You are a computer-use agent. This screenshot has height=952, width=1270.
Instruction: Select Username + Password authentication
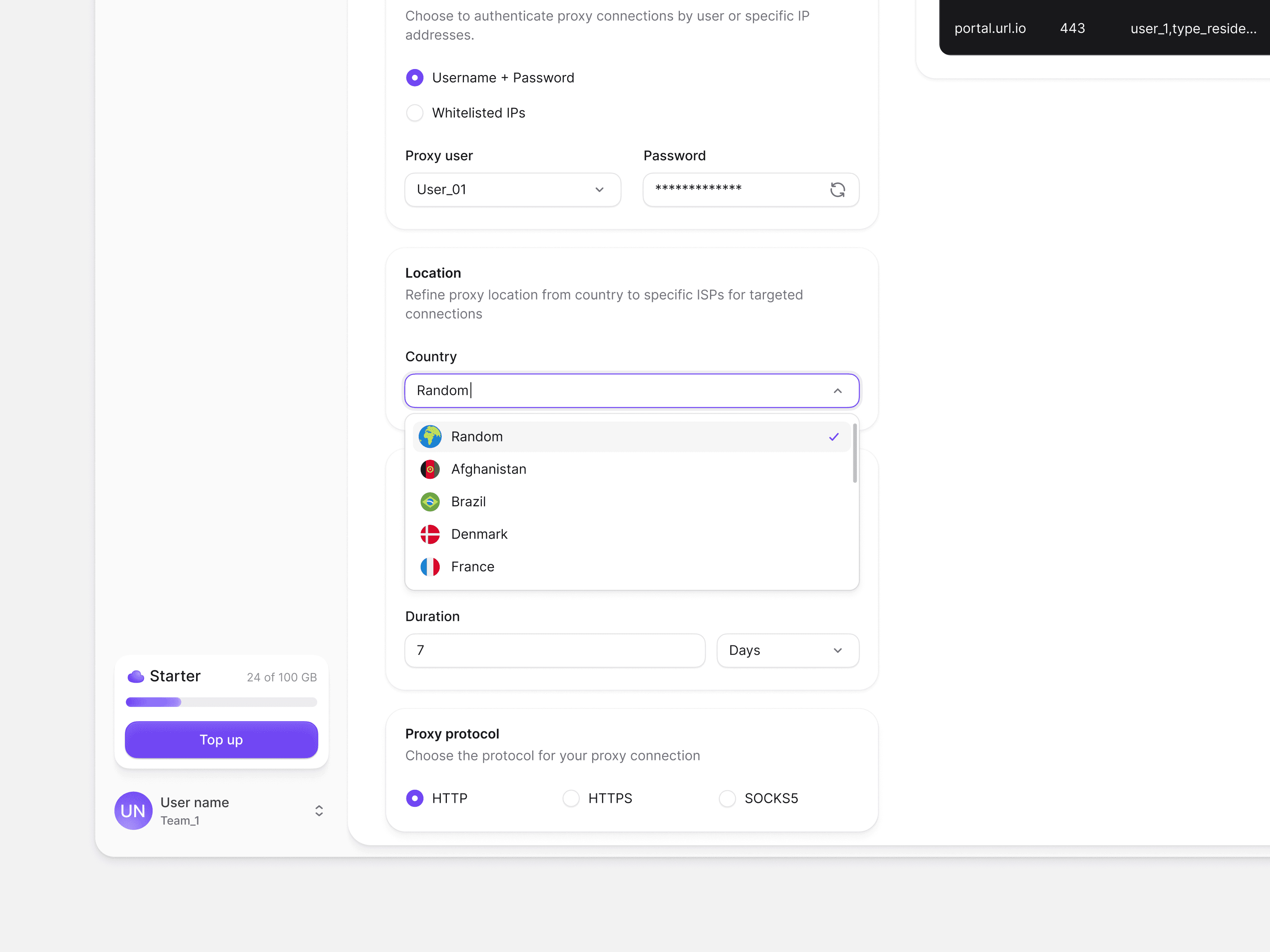tap(414, 77)
